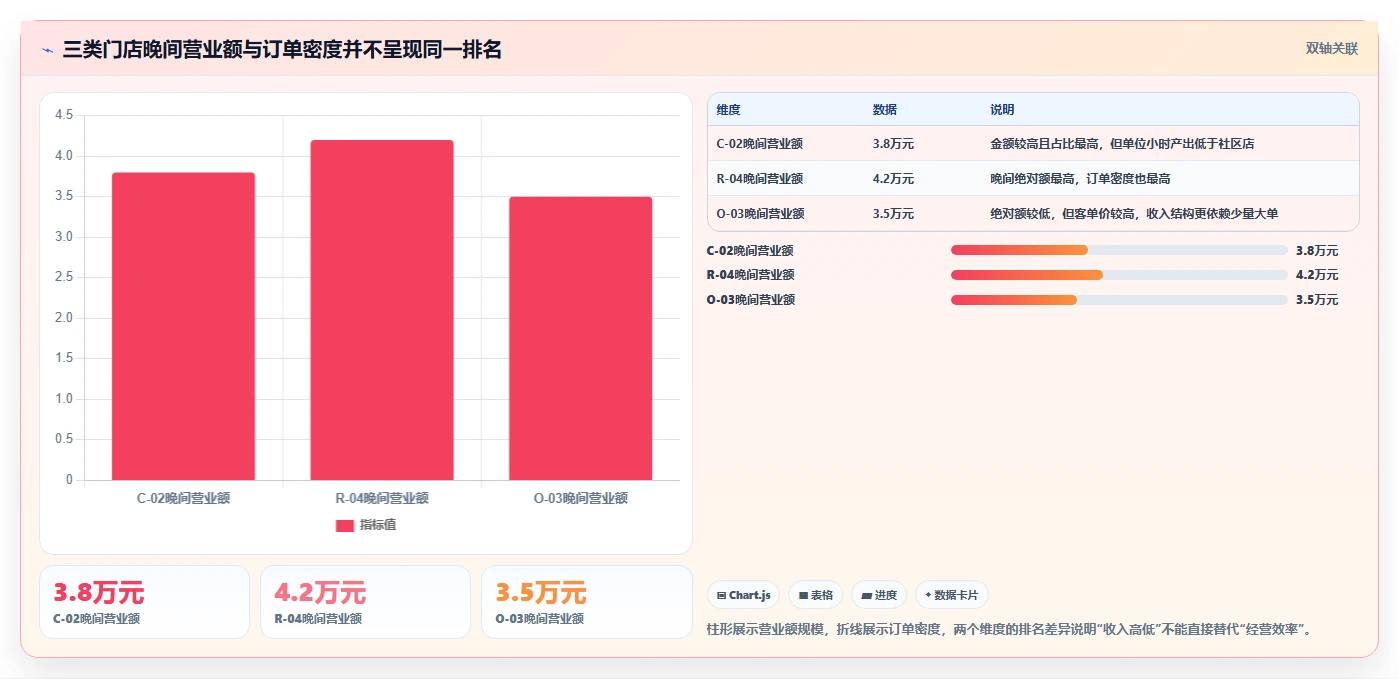1399x679 pixels.
Task: Click the 数据 column header
Action: tap(885, 110)
